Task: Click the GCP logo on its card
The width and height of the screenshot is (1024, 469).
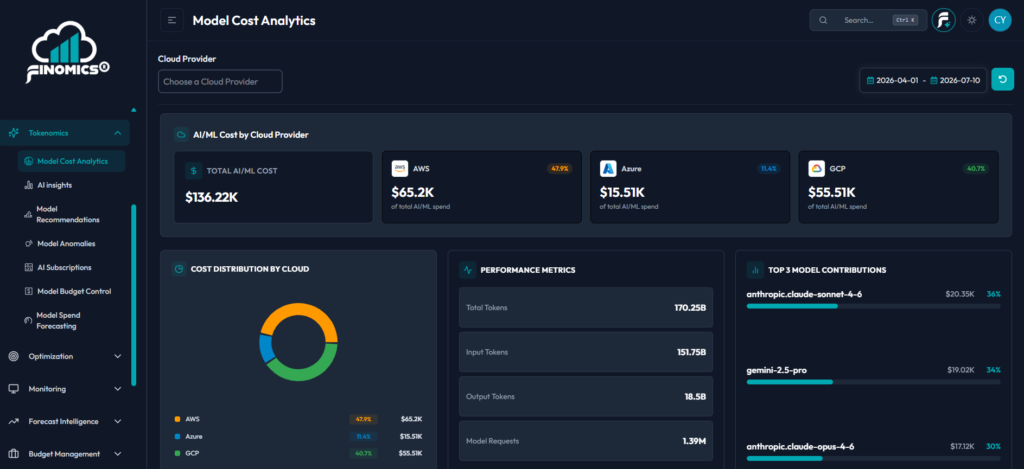Action: coord(816,169)
